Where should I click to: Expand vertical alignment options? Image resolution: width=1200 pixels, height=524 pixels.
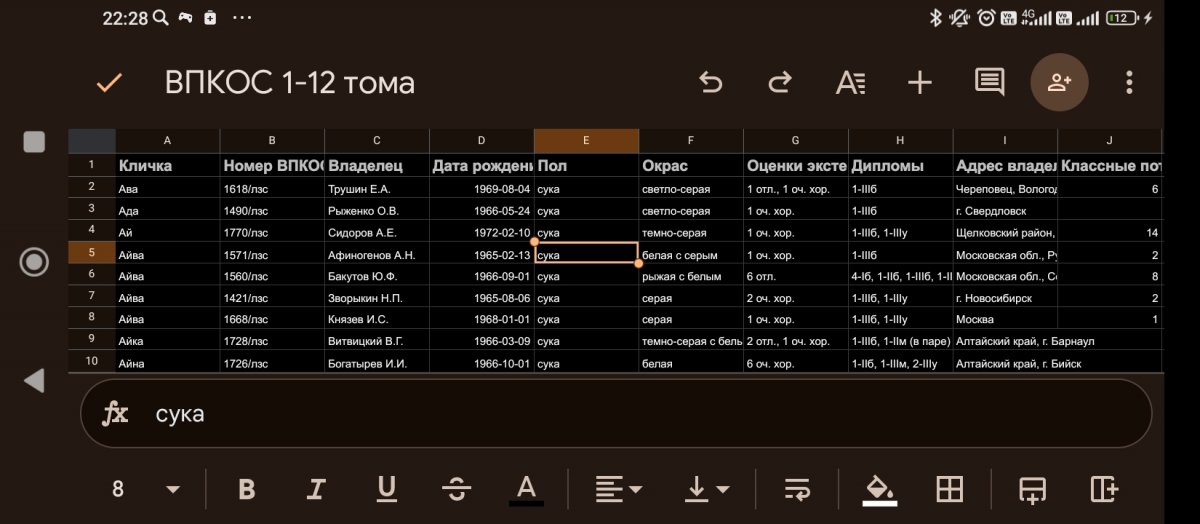pos(706,489)
